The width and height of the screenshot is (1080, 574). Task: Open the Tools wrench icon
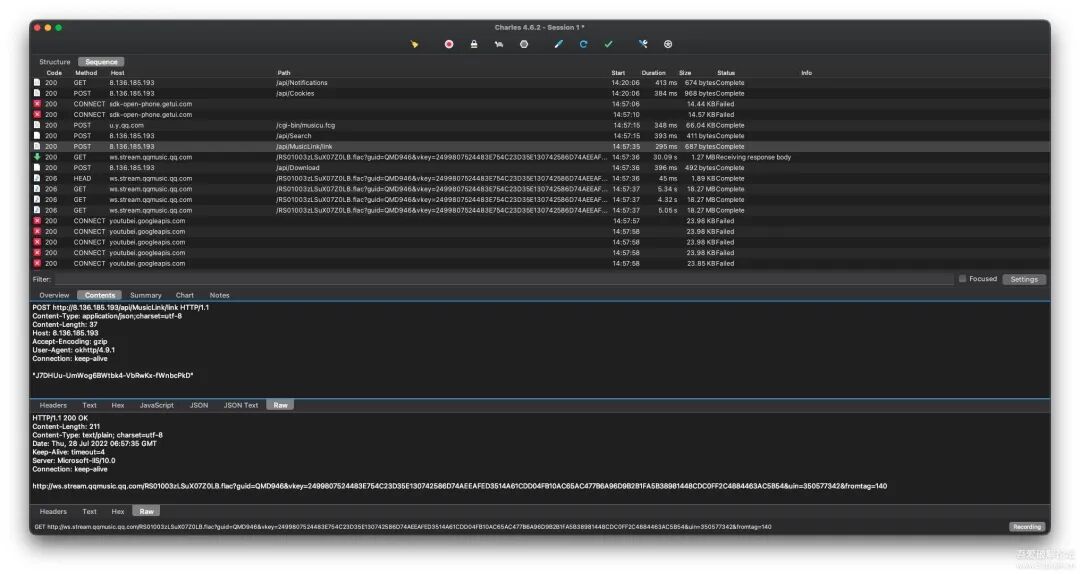click(x=643, y=44)
